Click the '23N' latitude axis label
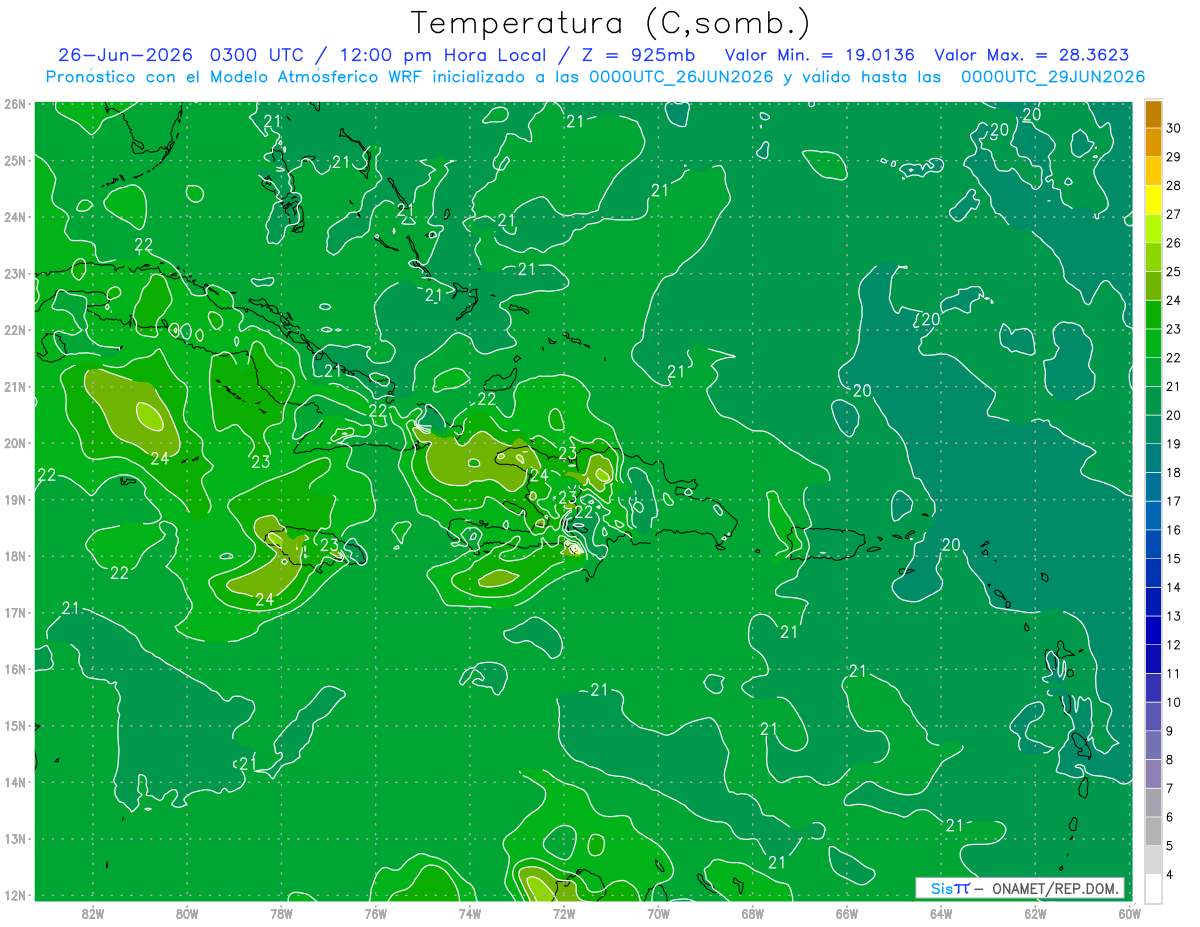This screenshot has width=1200, height=927. tap(15, 273)
